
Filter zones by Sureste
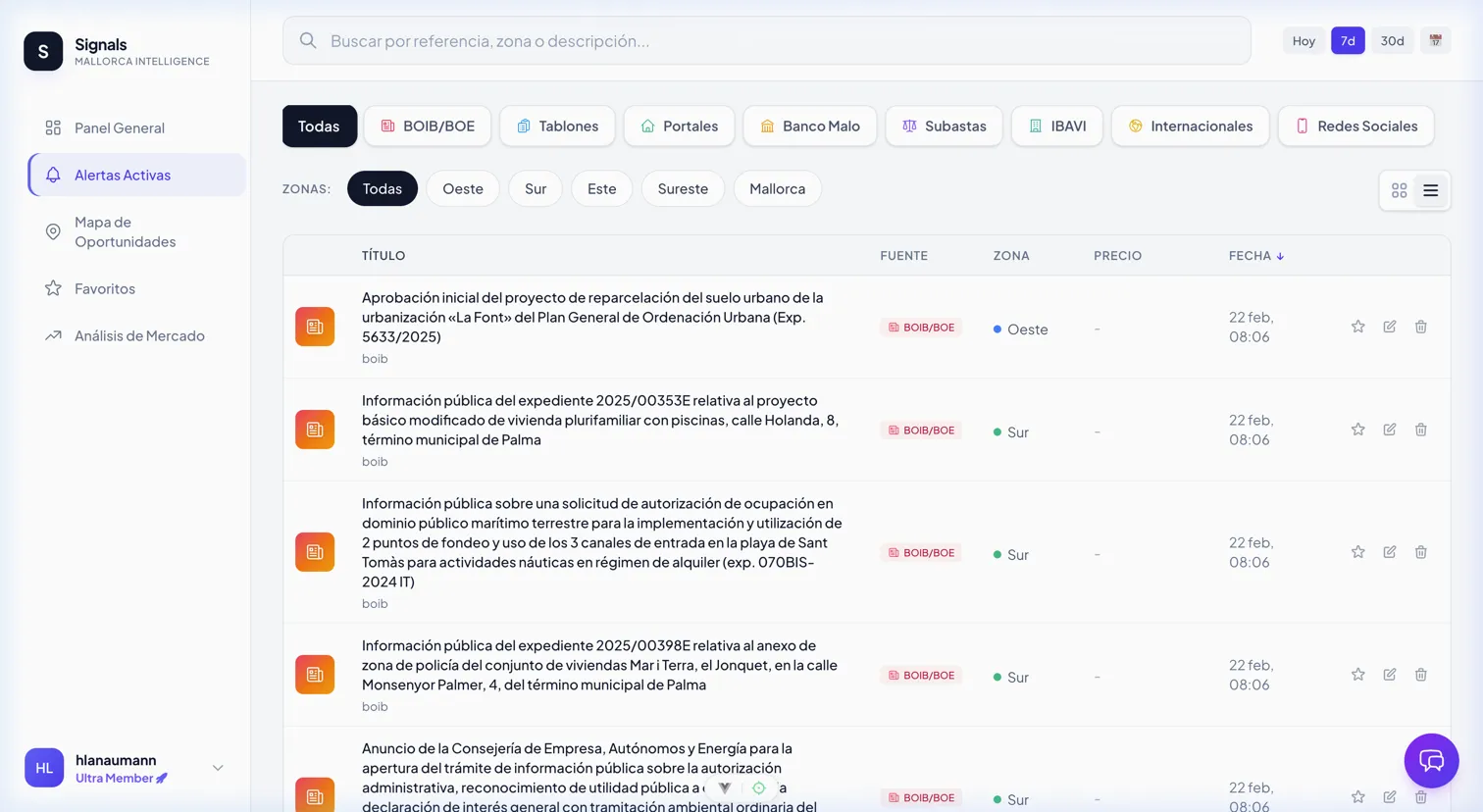682,188
